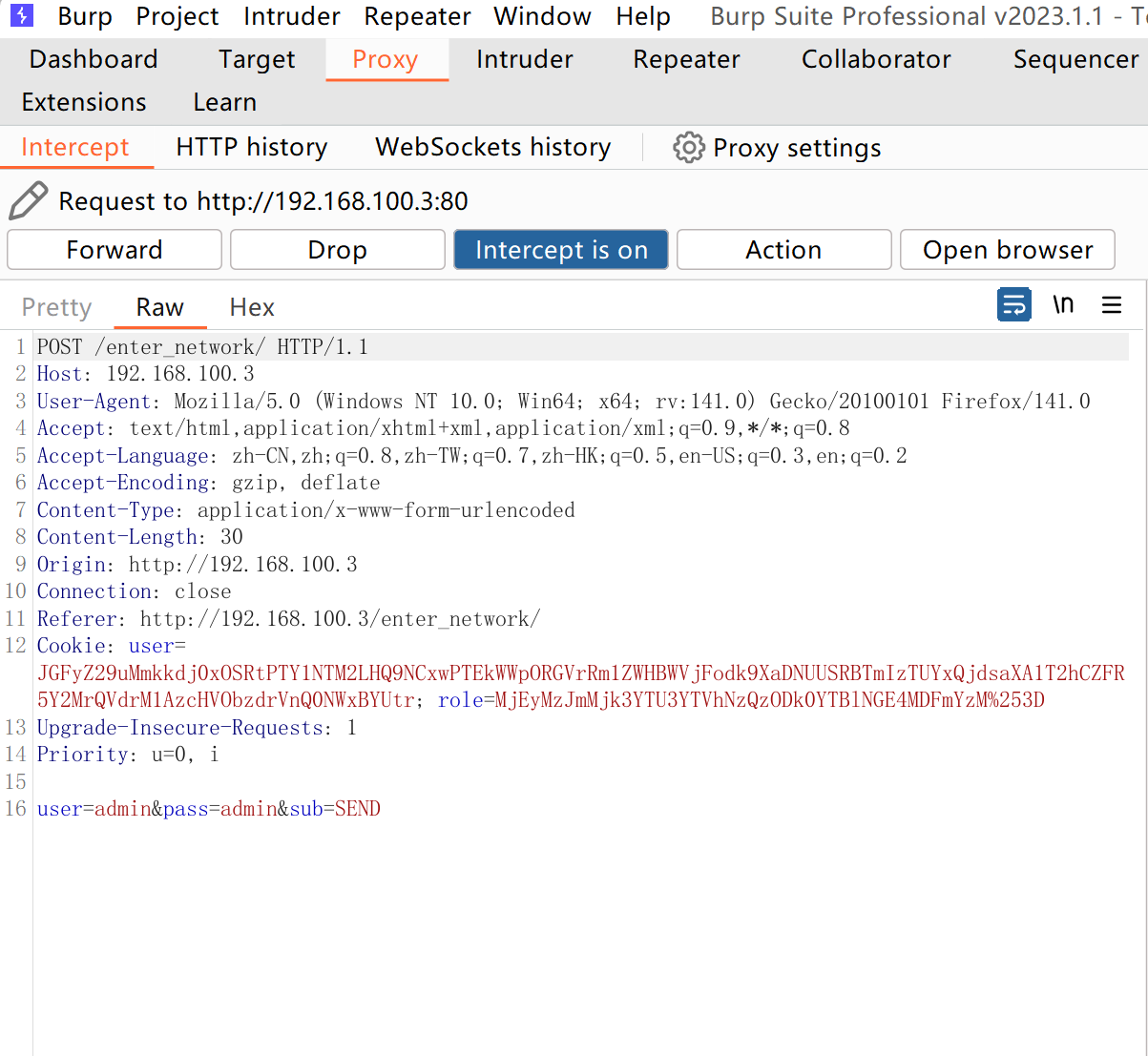This screenshot has height=1056, width=1148.
Task: Open Proxy settings next to the gear icon
Action: click(777, 148)
